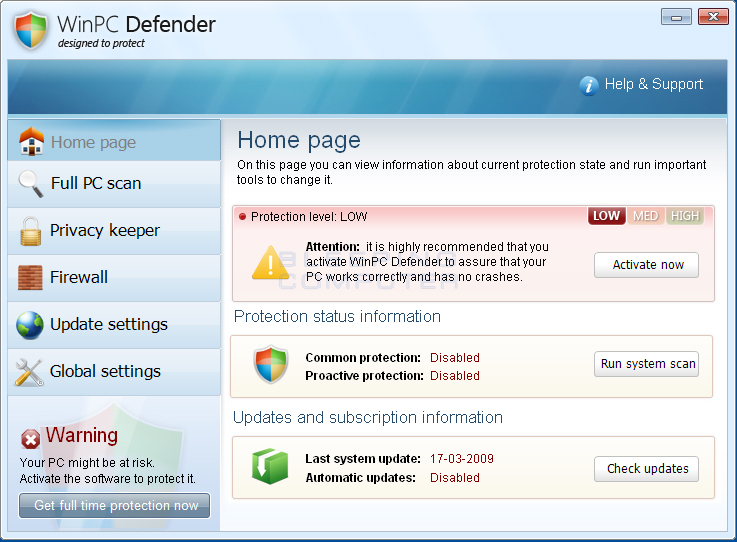Click the brick wall Firewall icon
This screenshot has width=737, height=542.
point(30,277)
